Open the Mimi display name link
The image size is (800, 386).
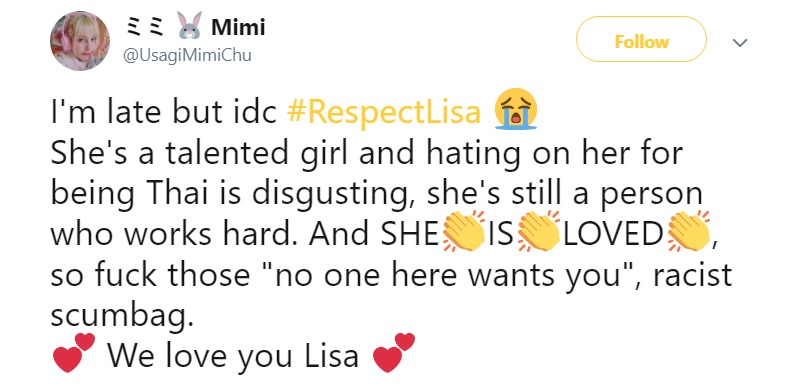pos(238,27)
